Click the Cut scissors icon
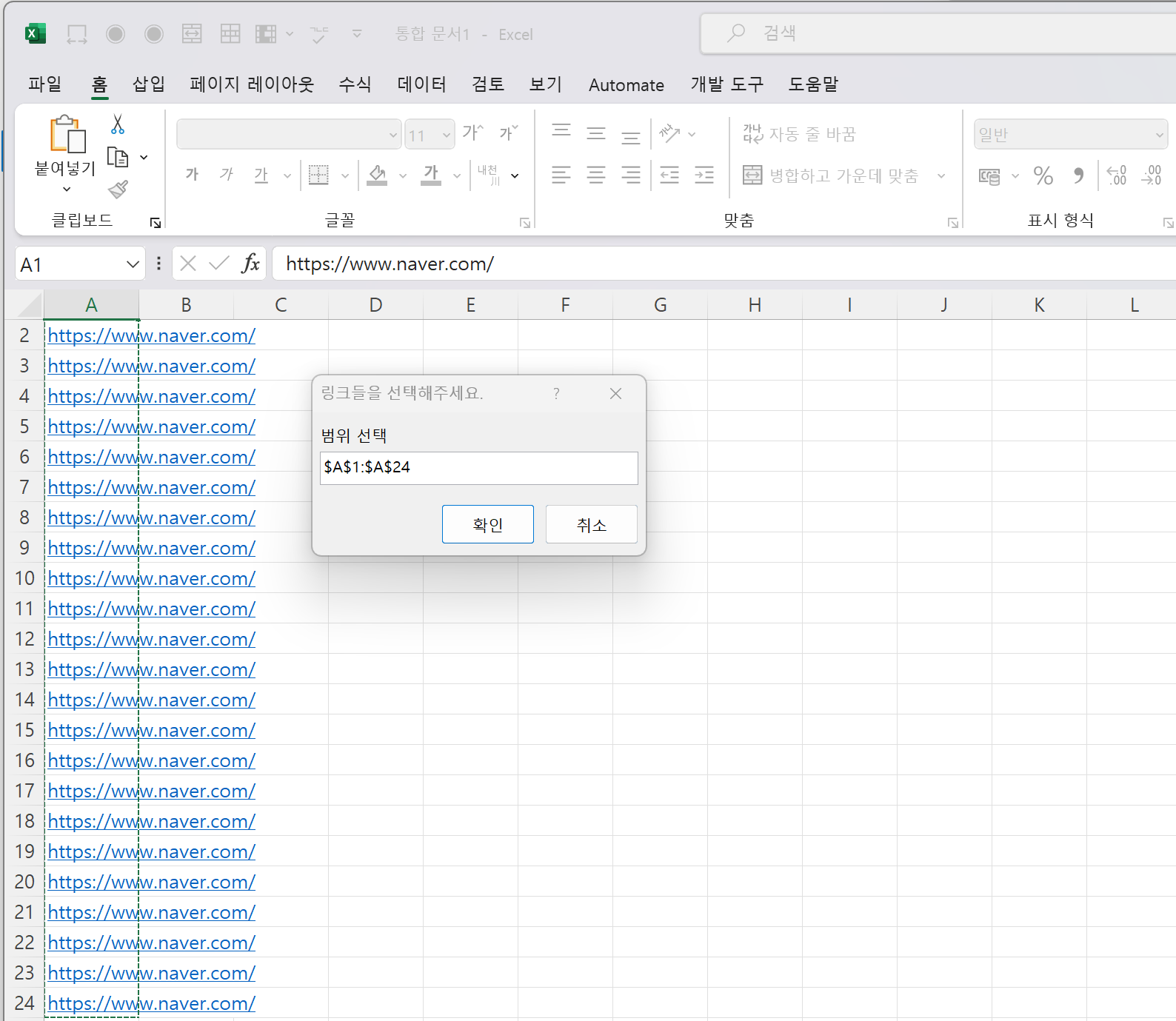Viewport: 1176px width, 1021px height. click(x=118, y=124)
